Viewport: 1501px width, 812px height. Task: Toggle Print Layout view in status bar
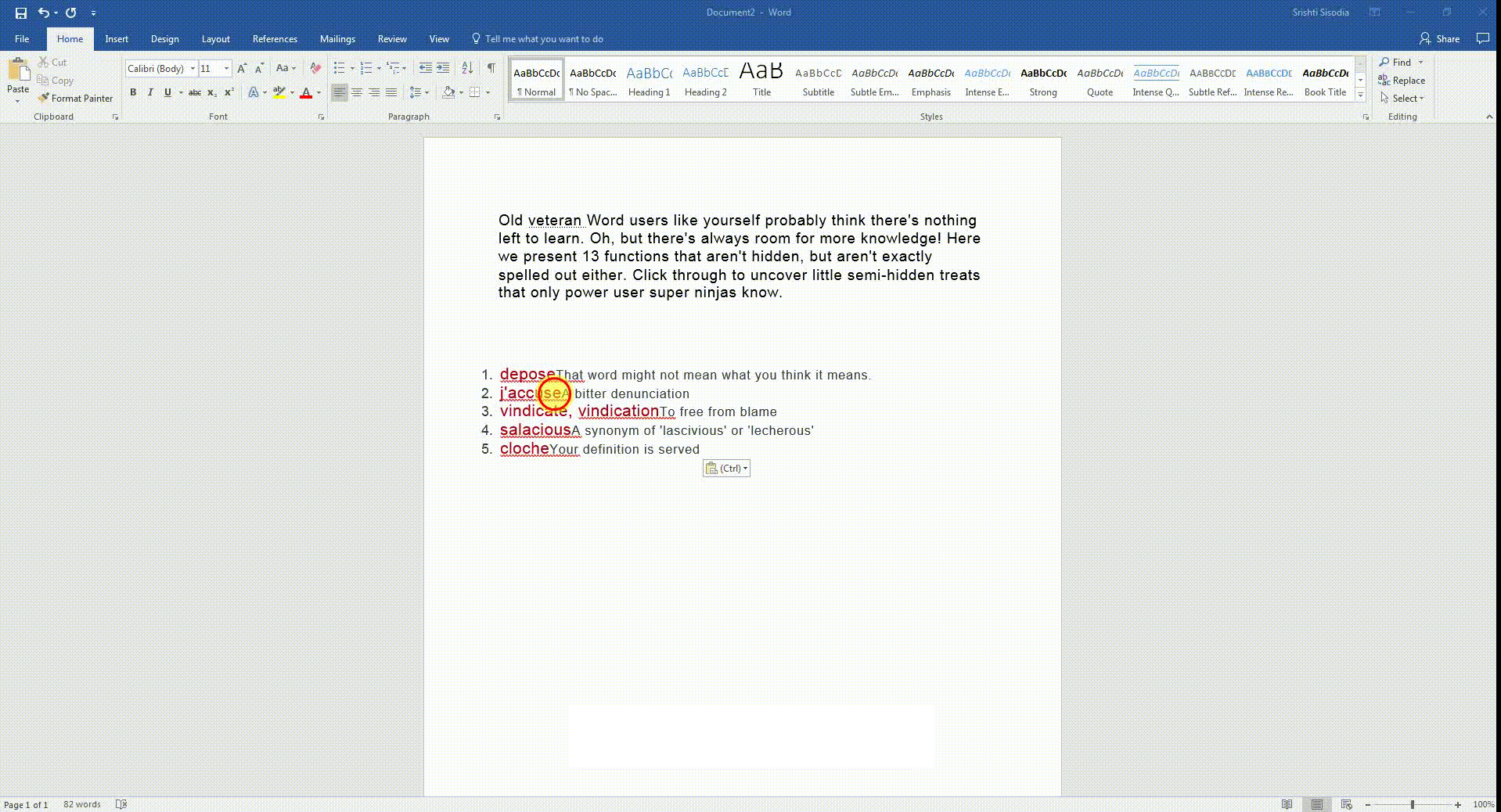point(1317,804)
